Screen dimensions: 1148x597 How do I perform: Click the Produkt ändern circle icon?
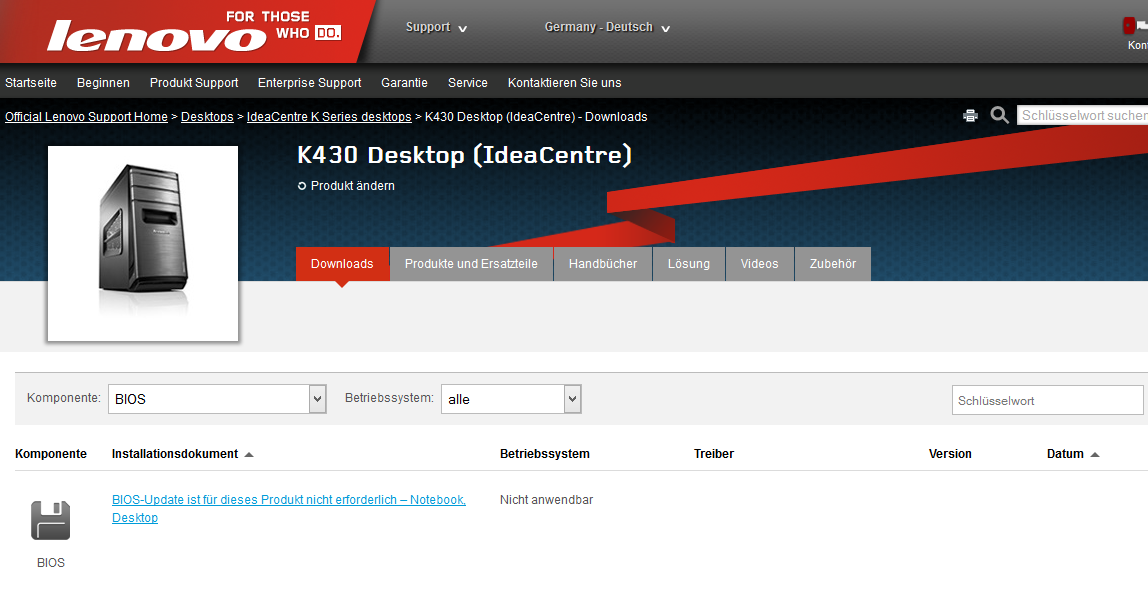[302, 186]
